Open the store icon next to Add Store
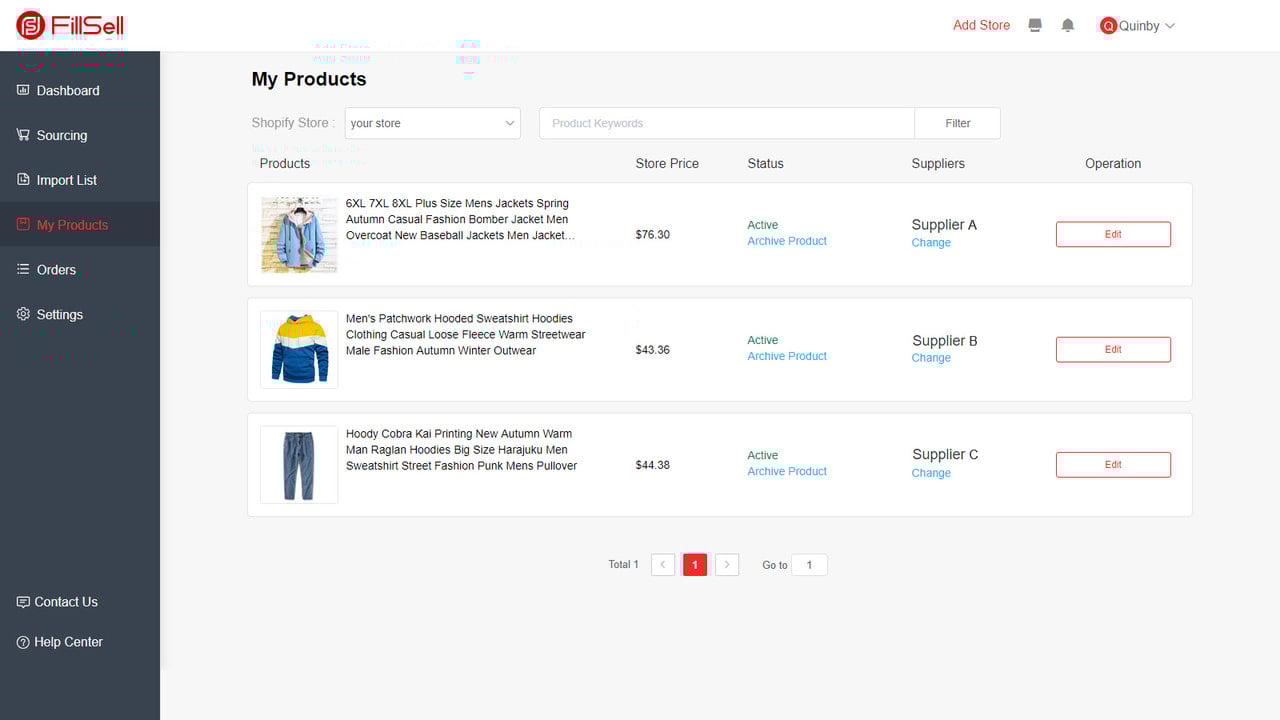 pos(1035,25)
